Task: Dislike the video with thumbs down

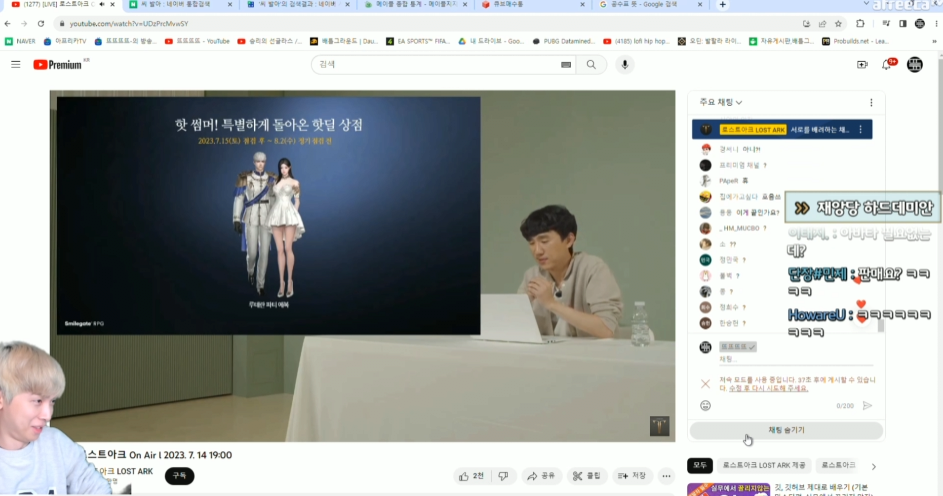Action: (503, 476)
